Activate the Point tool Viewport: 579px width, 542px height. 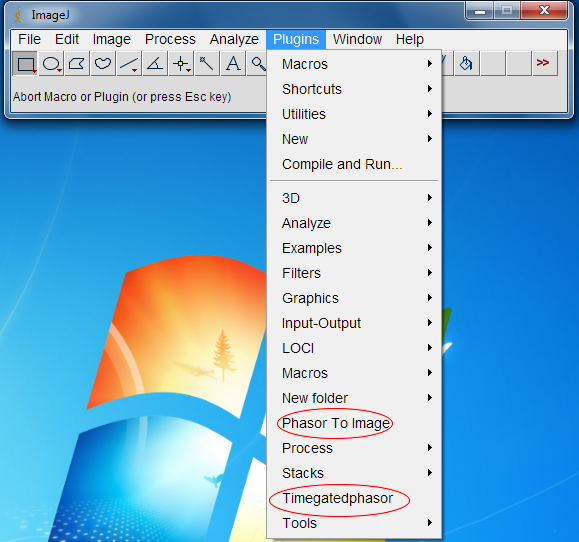pyautogui.click(x=181, y=64)
